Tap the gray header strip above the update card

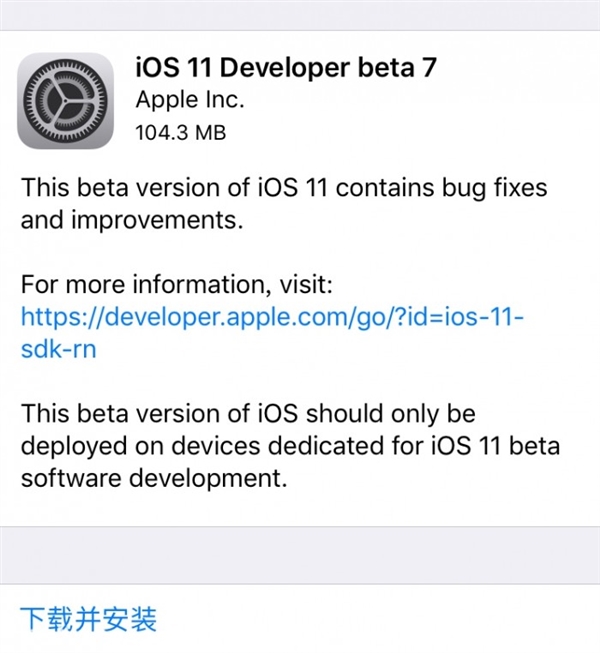click(300, 15)
